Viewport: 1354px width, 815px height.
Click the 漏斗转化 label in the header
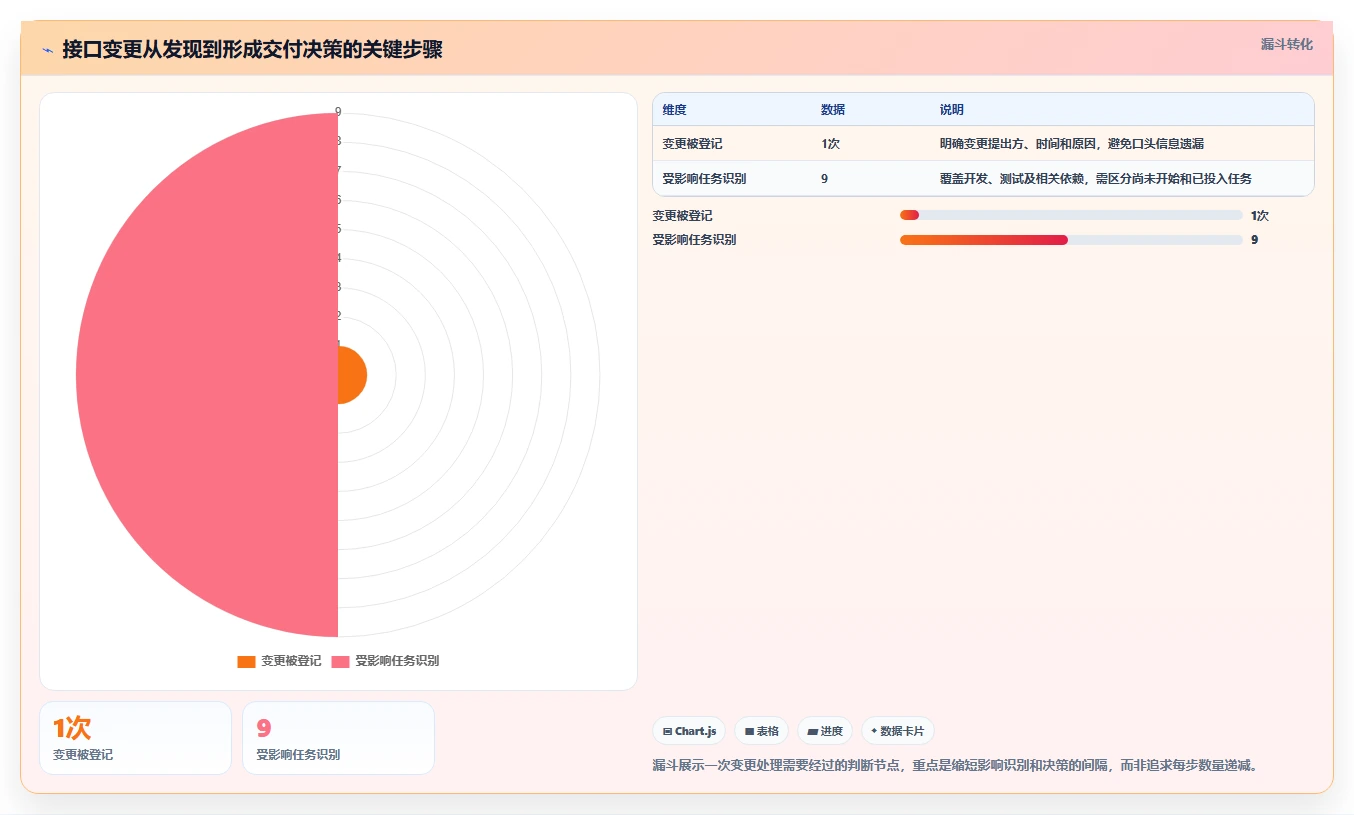click(1286, 44)
